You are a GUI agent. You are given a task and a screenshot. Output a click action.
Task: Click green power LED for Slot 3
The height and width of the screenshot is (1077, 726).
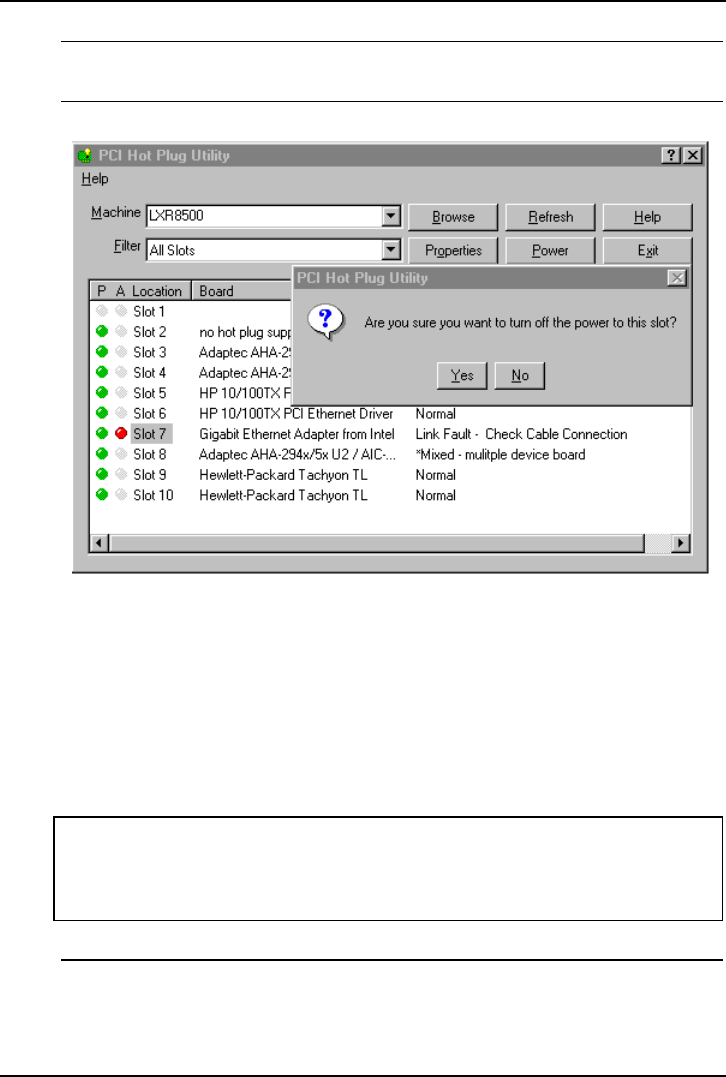pos(102,352)
